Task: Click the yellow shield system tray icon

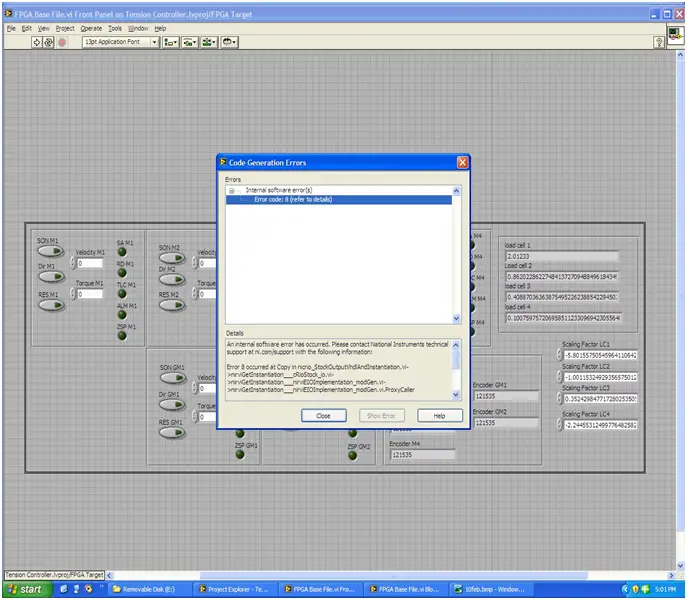Action: [635, 589]
